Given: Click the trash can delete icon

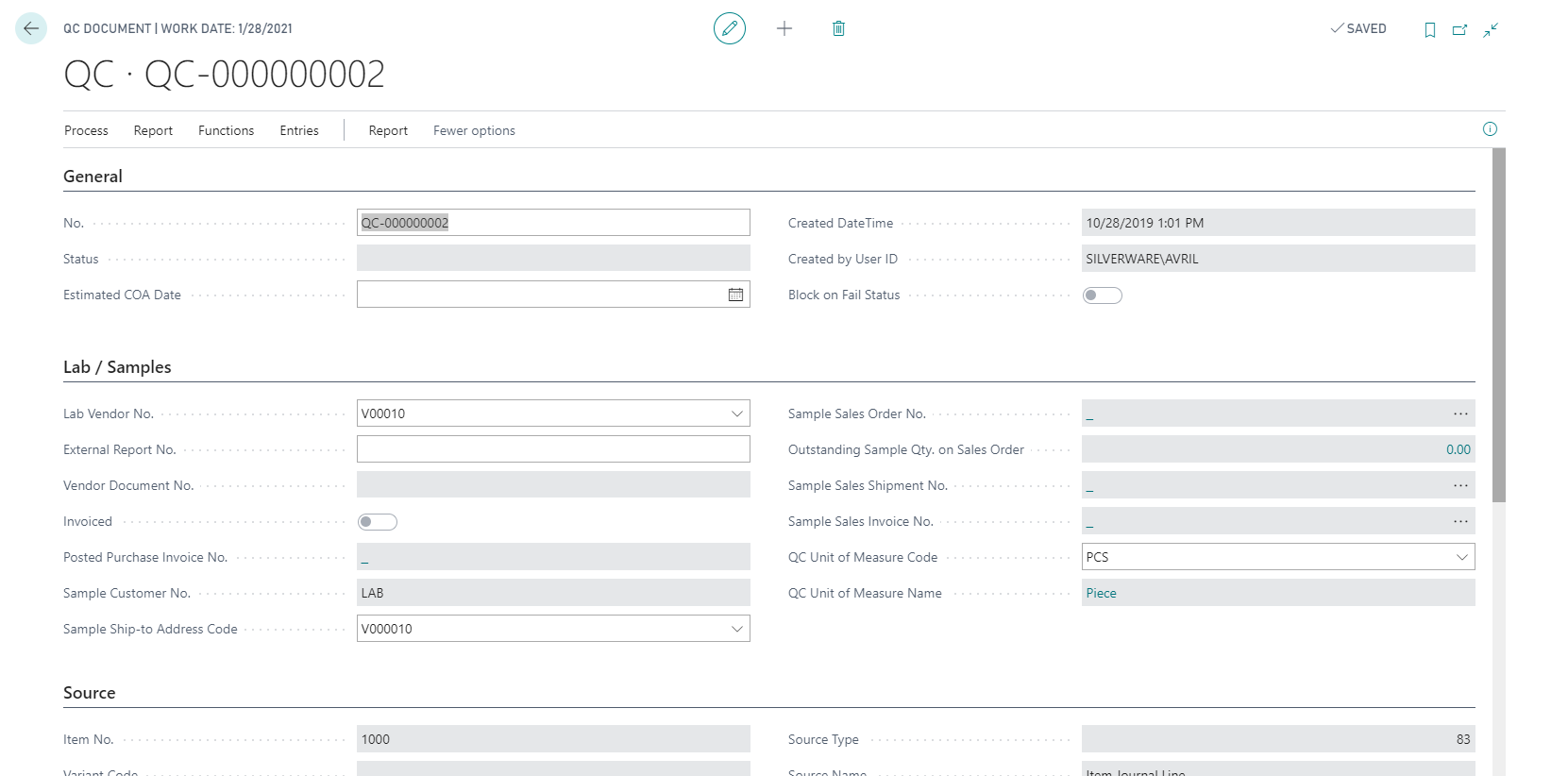Looking at the screenshot, I should point(838,28).
